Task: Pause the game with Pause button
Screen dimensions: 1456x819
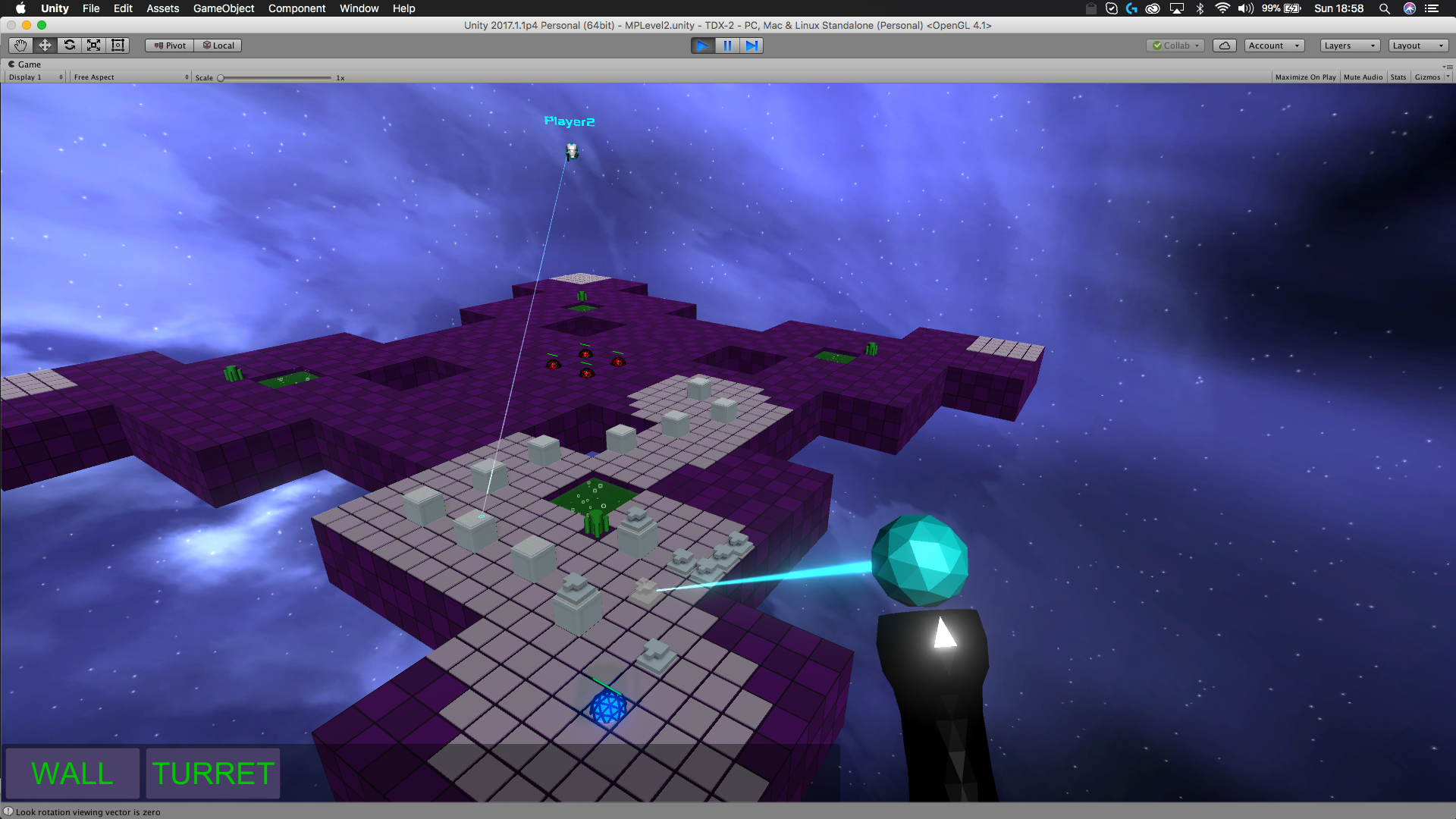Action: 726,45
